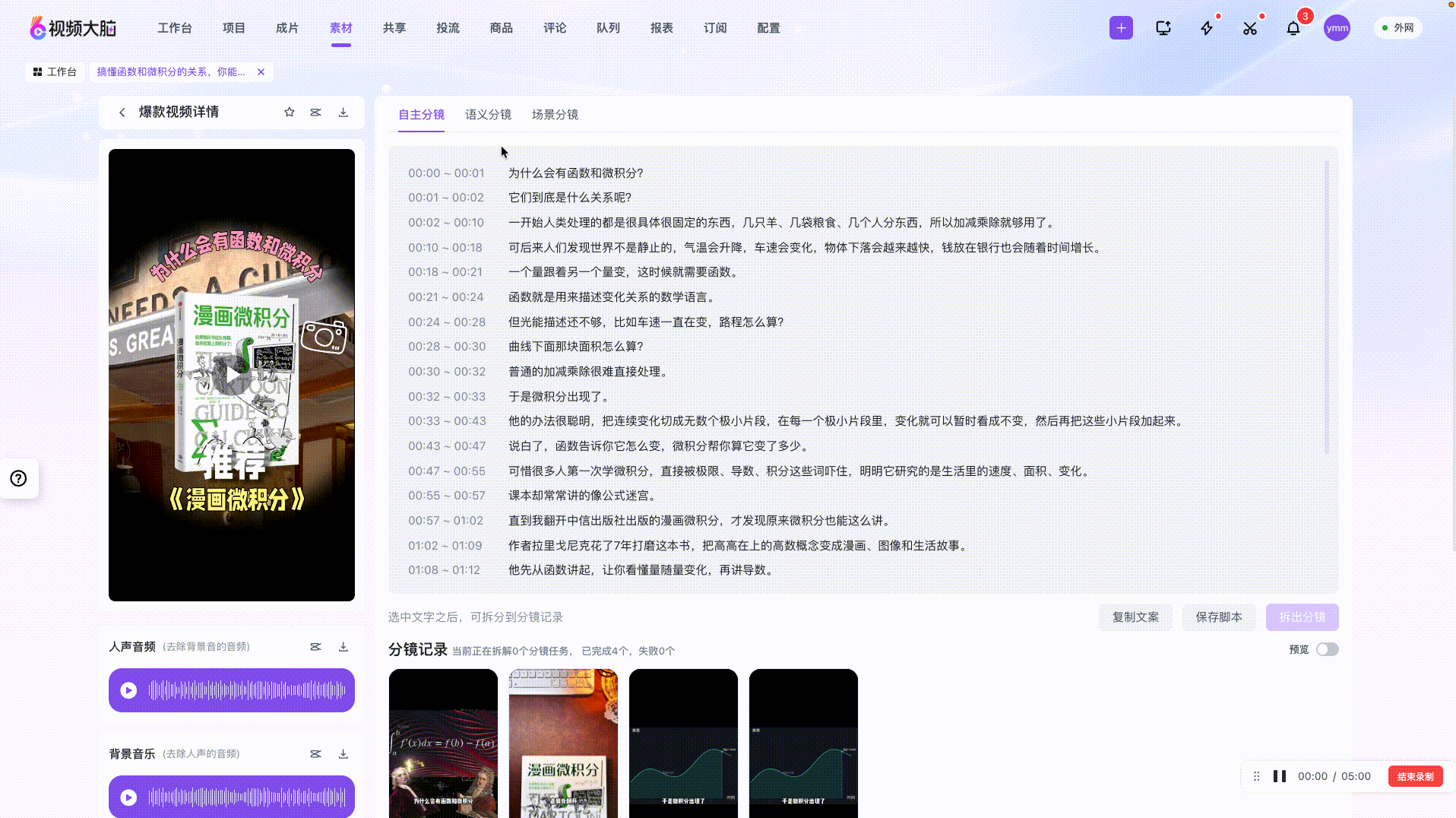This screenshot has height=818, width=1456.
Task: Switch to the 自主分镜 tab
Action: (421, 115)
